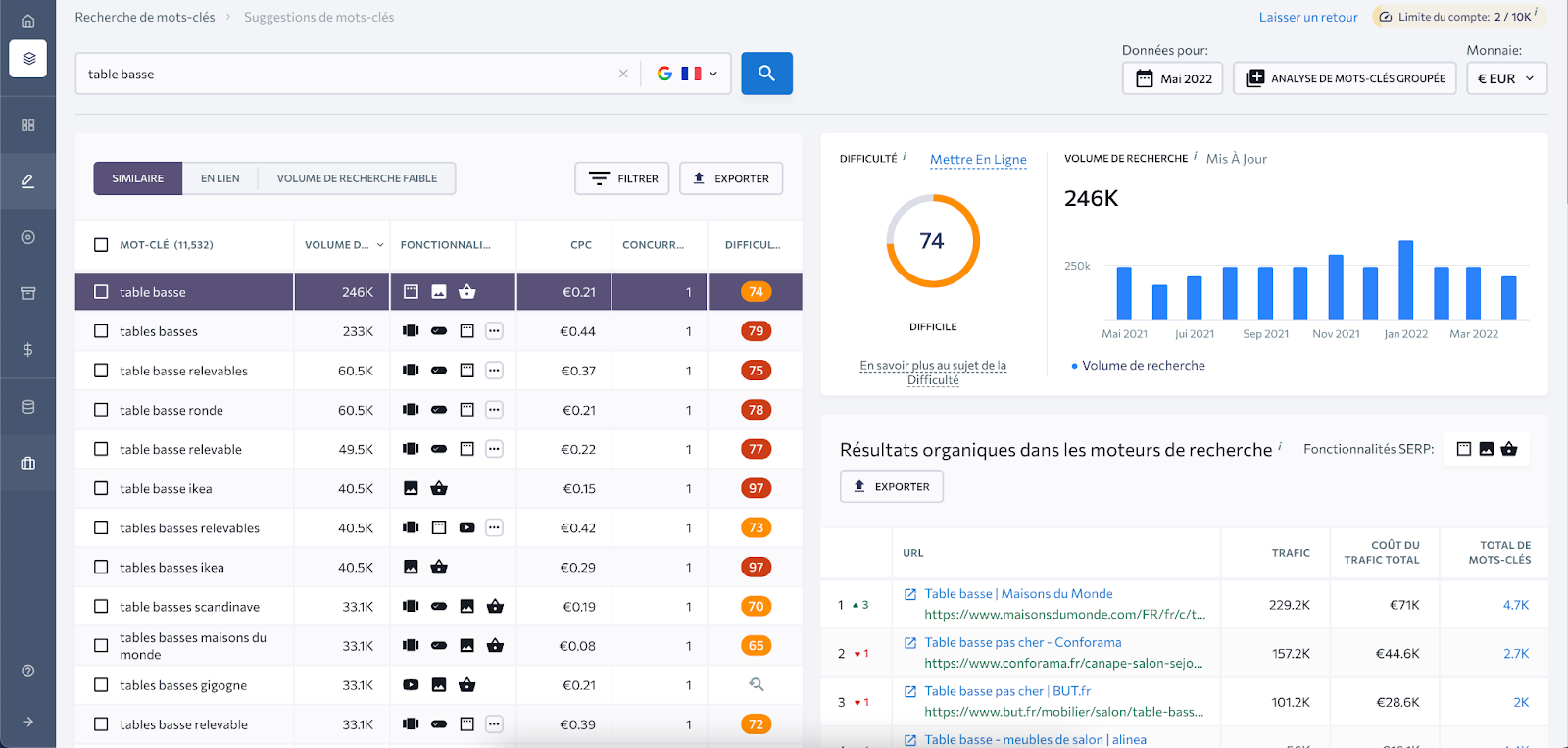
Task: Click the SERP features image icon
Action: [x=1487, y=449]
